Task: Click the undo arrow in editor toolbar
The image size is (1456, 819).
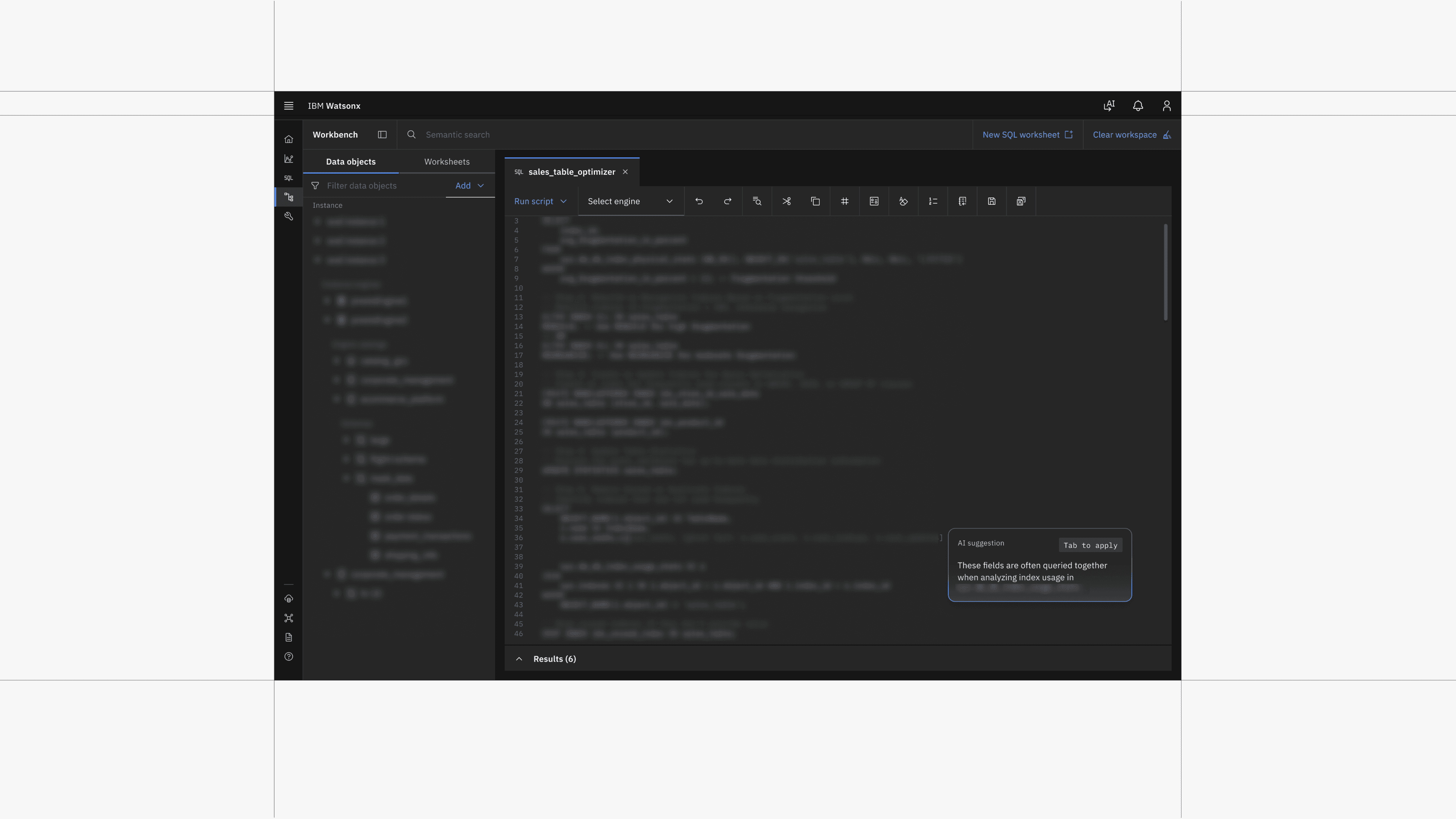Action: coord(699,201)
